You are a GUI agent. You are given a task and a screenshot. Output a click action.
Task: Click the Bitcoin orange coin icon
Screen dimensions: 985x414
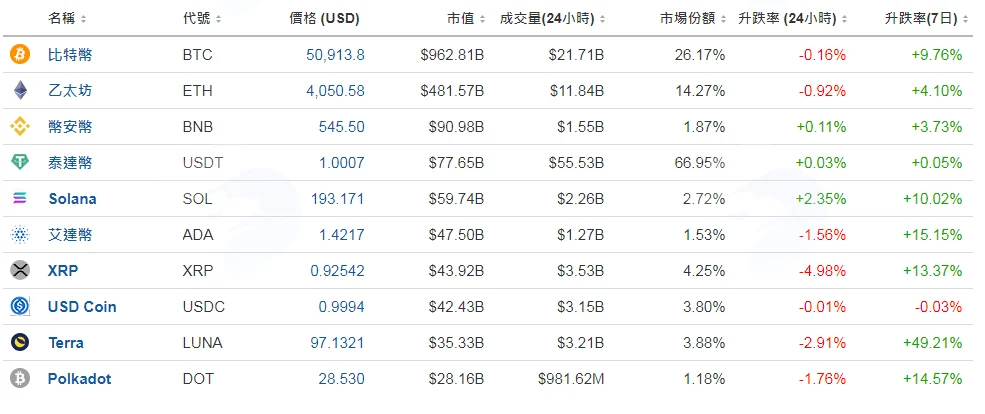pyautogui.click(x=20, y=55)
